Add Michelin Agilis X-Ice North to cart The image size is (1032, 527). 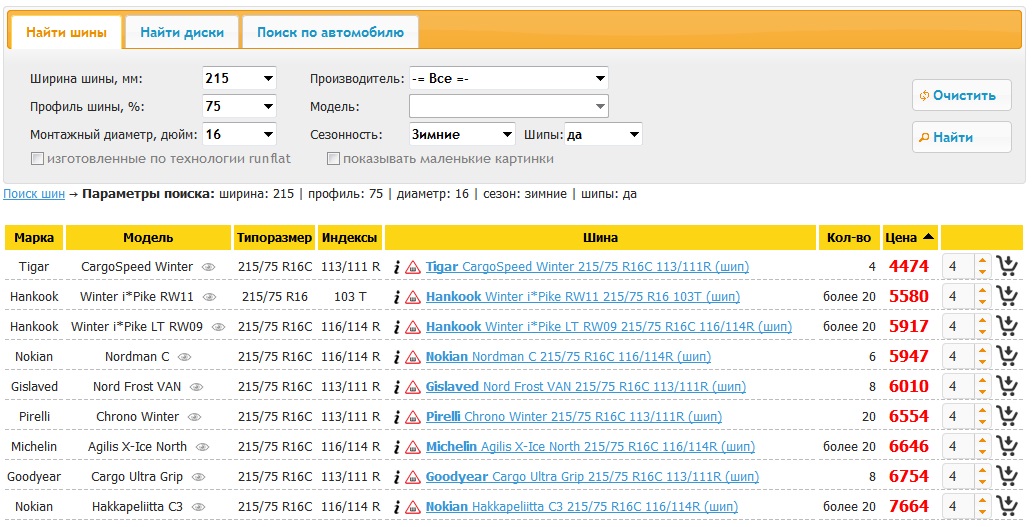coord(1007,446)
